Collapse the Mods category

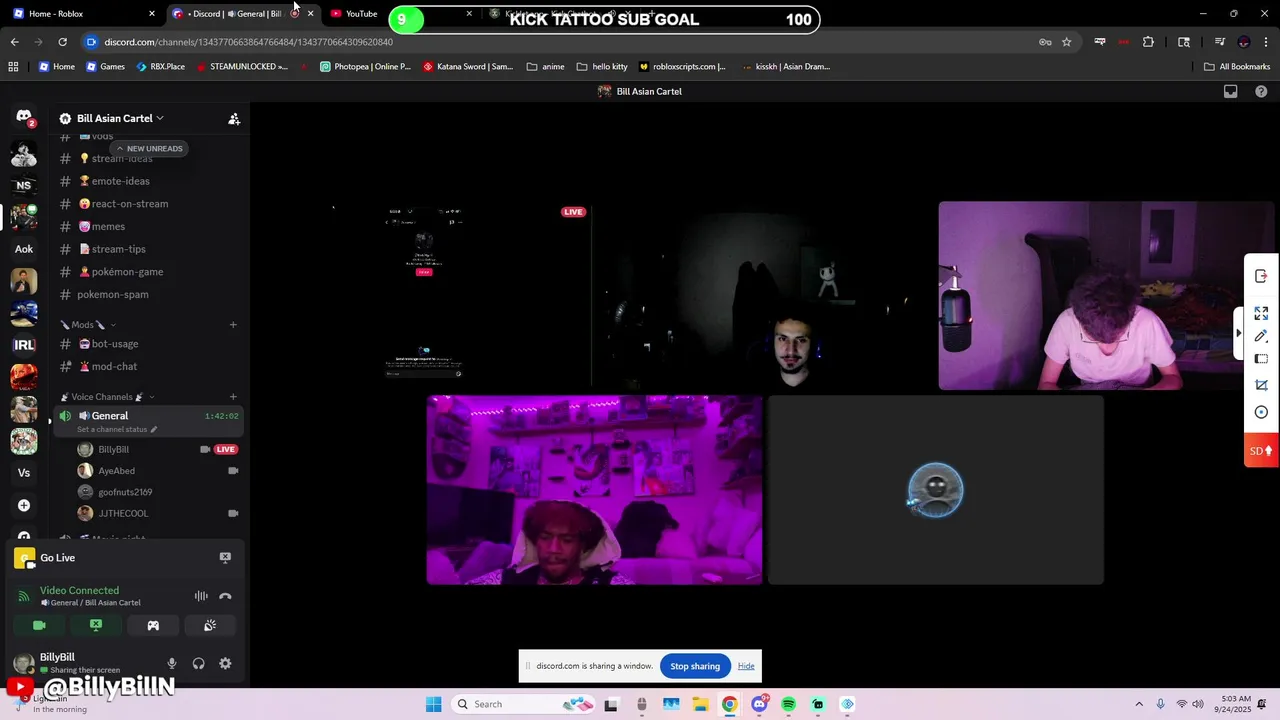[88, 324]
